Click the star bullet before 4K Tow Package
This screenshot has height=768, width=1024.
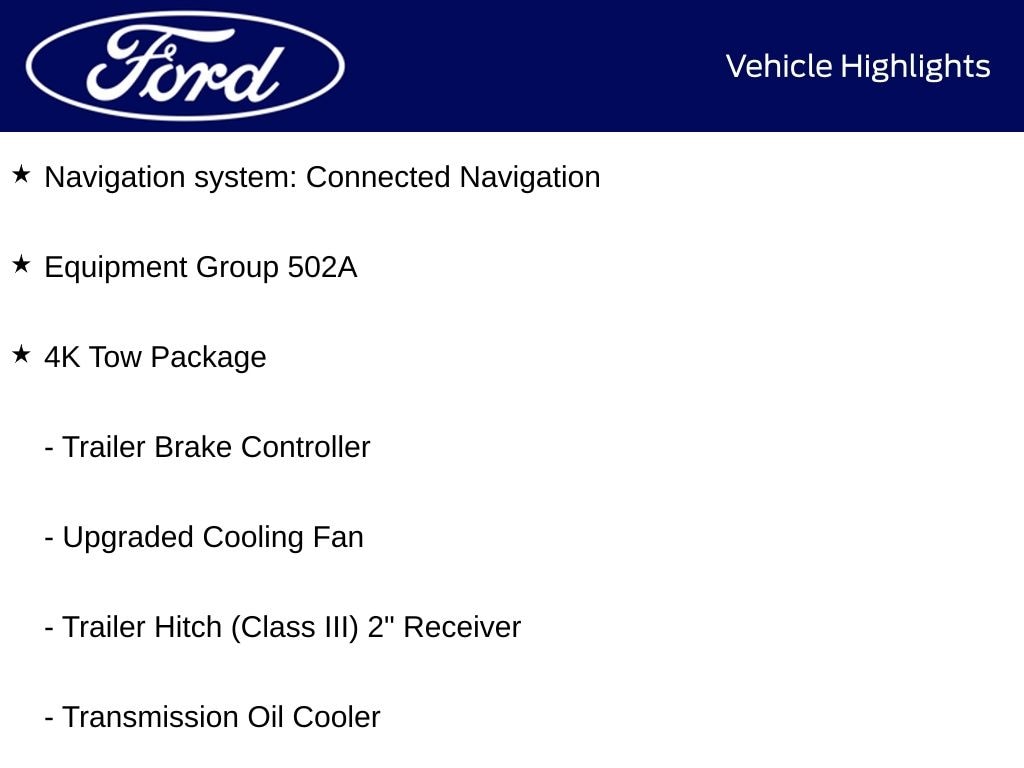[x=22, y=355]
